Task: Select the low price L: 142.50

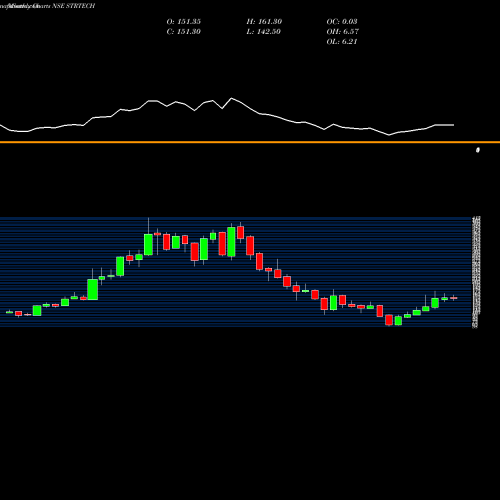Action: tap(264, 32)
